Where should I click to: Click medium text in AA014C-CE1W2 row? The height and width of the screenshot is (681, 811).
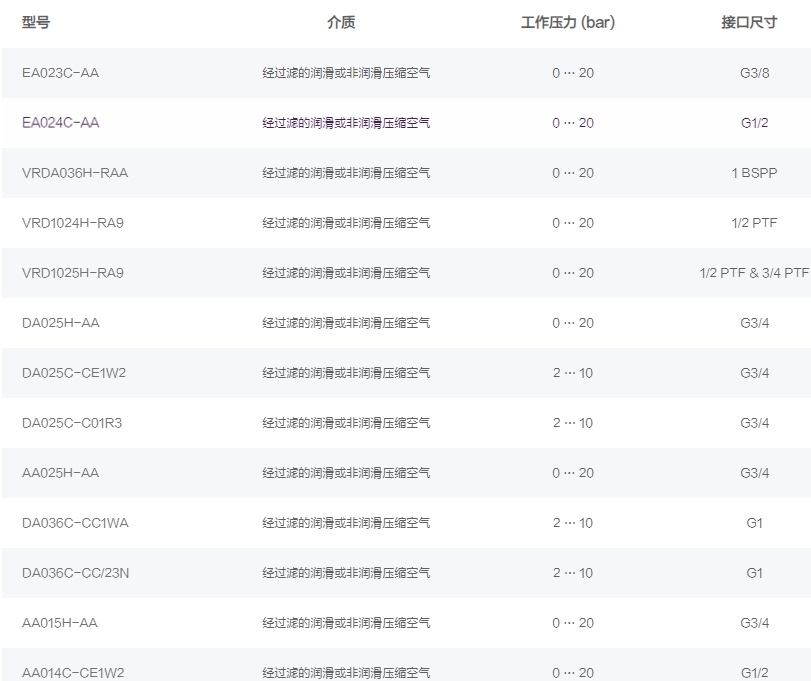coord(346,673)
